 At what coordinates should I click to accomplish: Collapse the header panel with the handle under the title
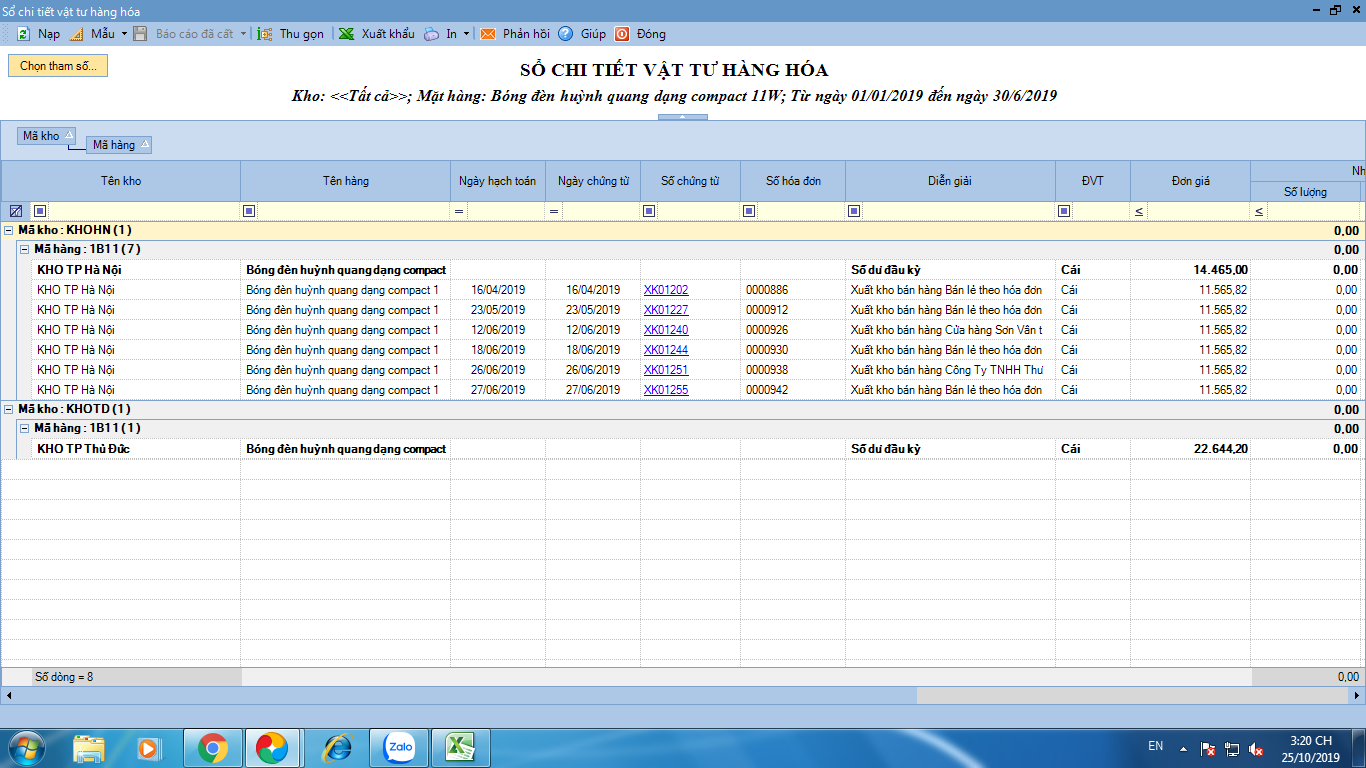(x=683, y=117)
